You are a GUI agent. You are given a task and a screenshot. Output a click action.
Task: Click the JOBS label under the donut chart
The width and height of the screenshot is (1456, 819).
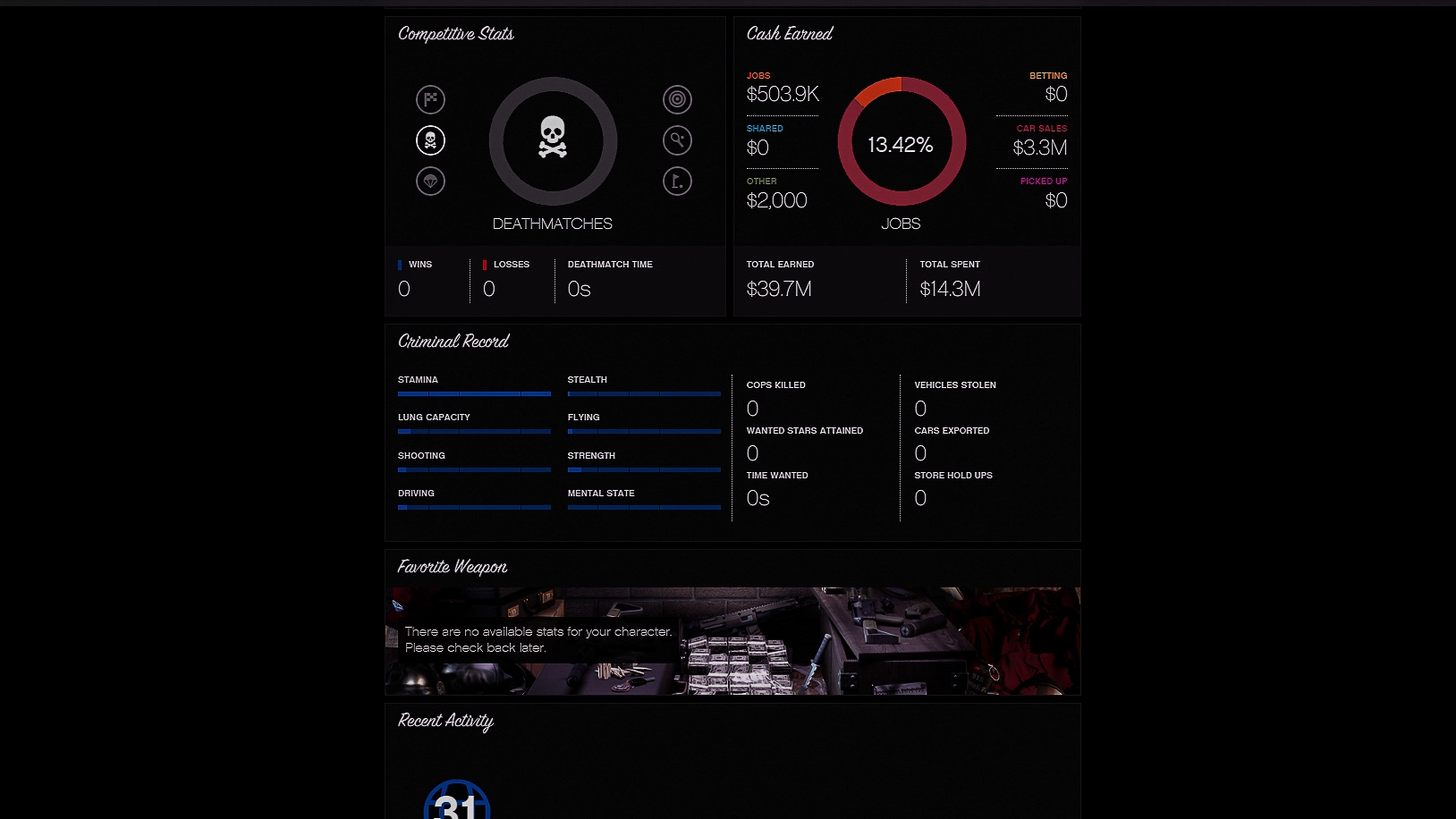tap(901, 224)
